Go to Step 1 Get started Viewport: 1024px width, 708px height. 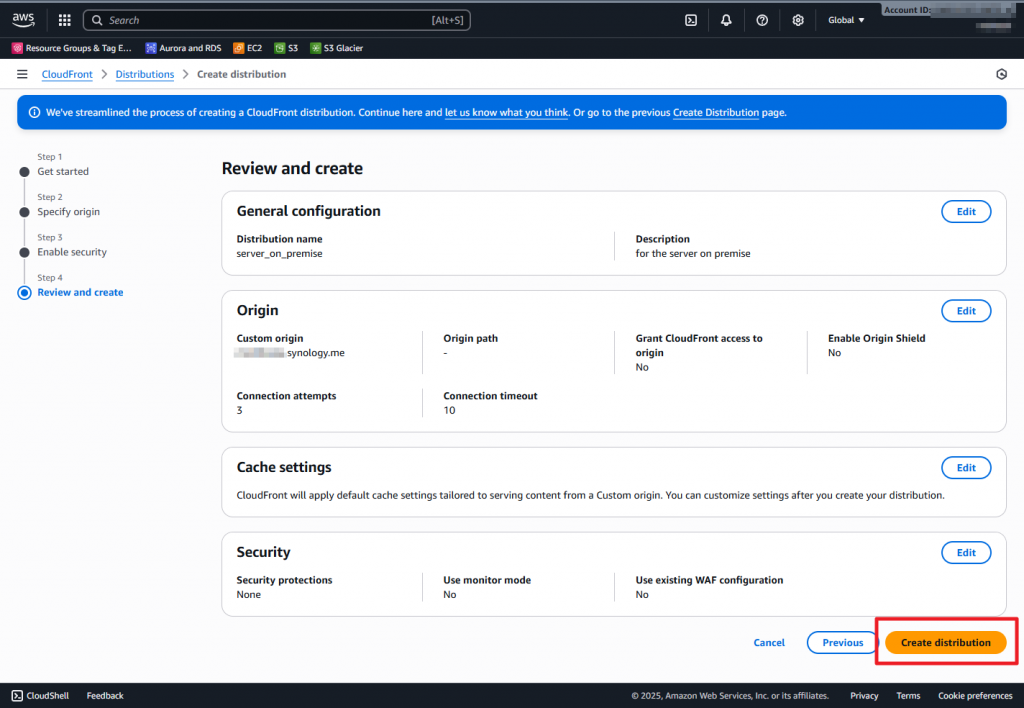click(63, 171)
